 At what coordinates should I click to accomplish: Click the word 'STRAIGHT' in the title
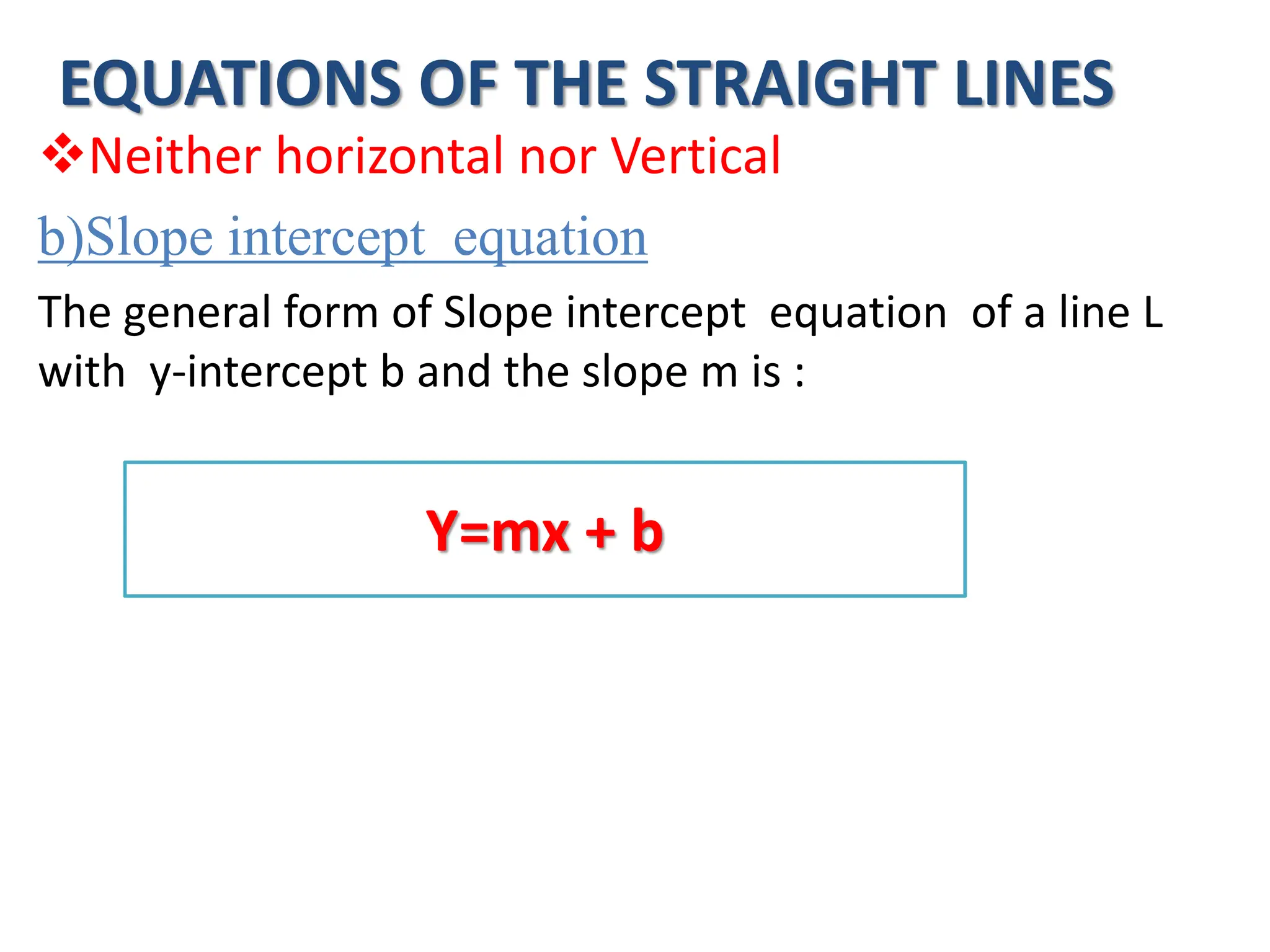790,84
